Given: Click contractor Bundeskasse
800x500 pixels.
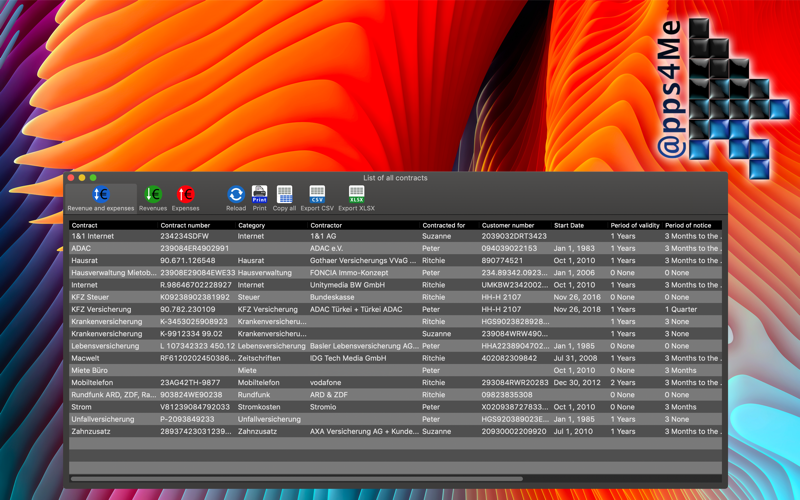Looking at the screenshot, I should (332, 297).
